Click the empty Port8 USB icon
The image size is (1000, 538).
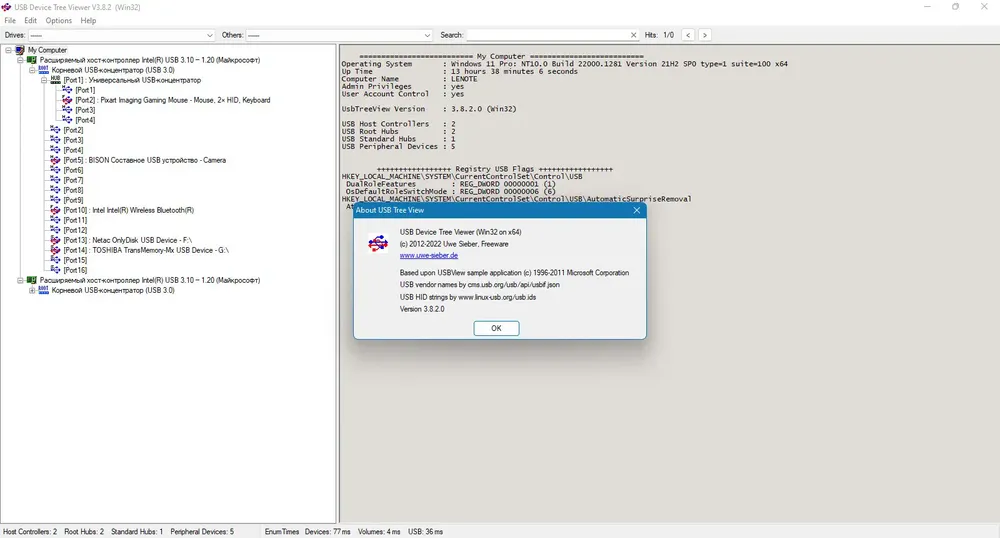click(55, 190)
